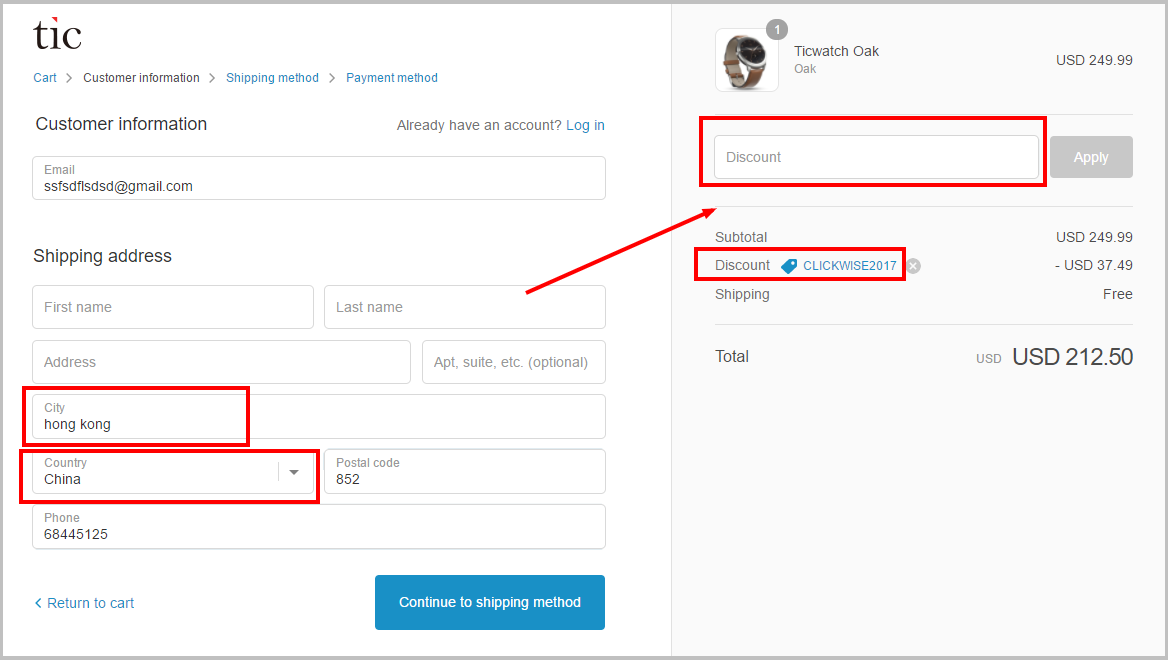
Task: Click the Ticwatch Oak product thumbnail
Action: 746,60
